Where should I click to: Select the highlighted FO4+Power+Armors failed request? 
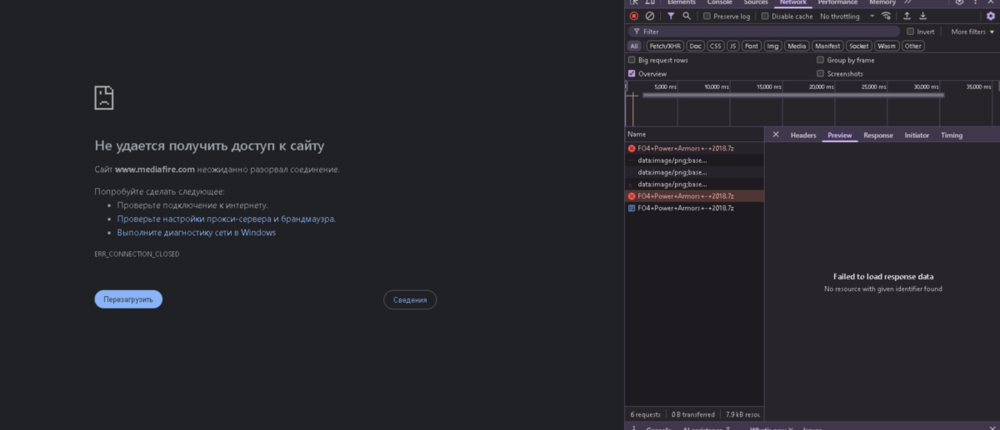(694, 196)
